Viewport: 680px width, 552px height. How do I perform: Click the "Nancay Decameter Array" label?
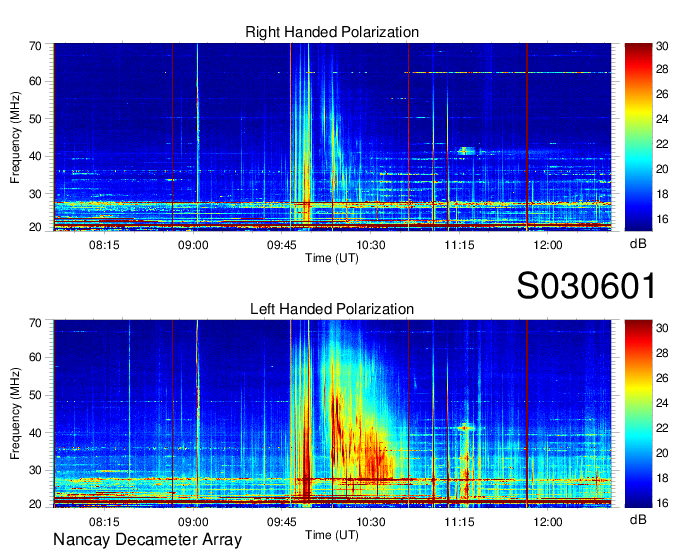tap(147, 539)
